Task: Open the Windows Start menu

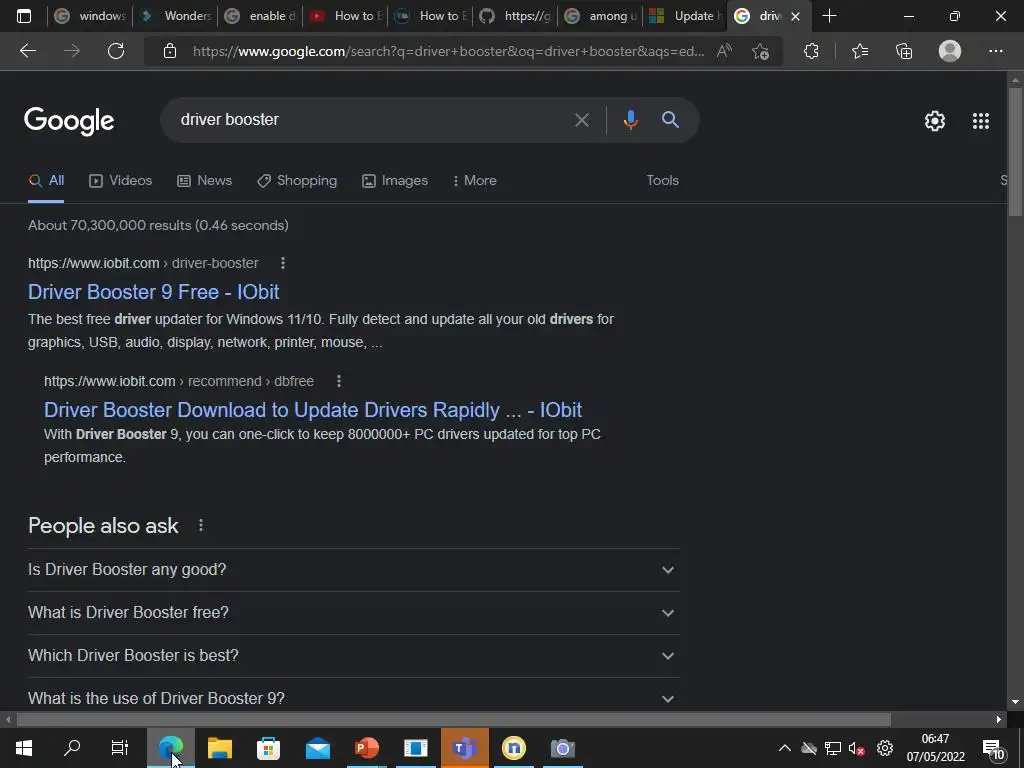Action: tap(24, 748)
